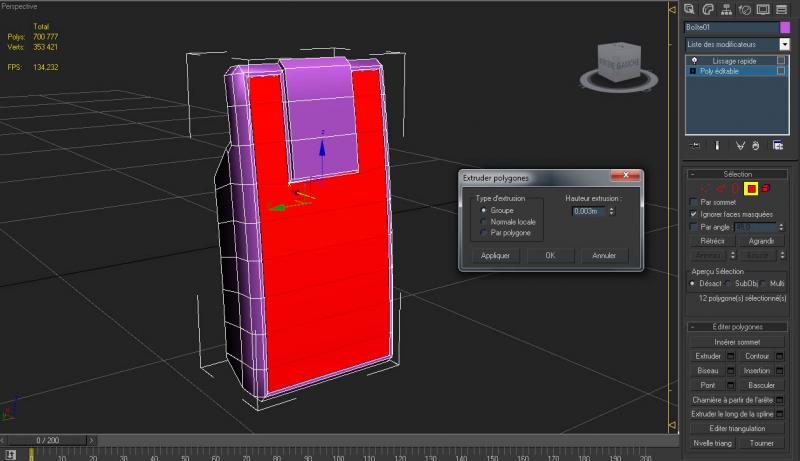Click Remove Modifier trash icon under stack
This screenshot has width=800, height=461.
pos(756,146)
